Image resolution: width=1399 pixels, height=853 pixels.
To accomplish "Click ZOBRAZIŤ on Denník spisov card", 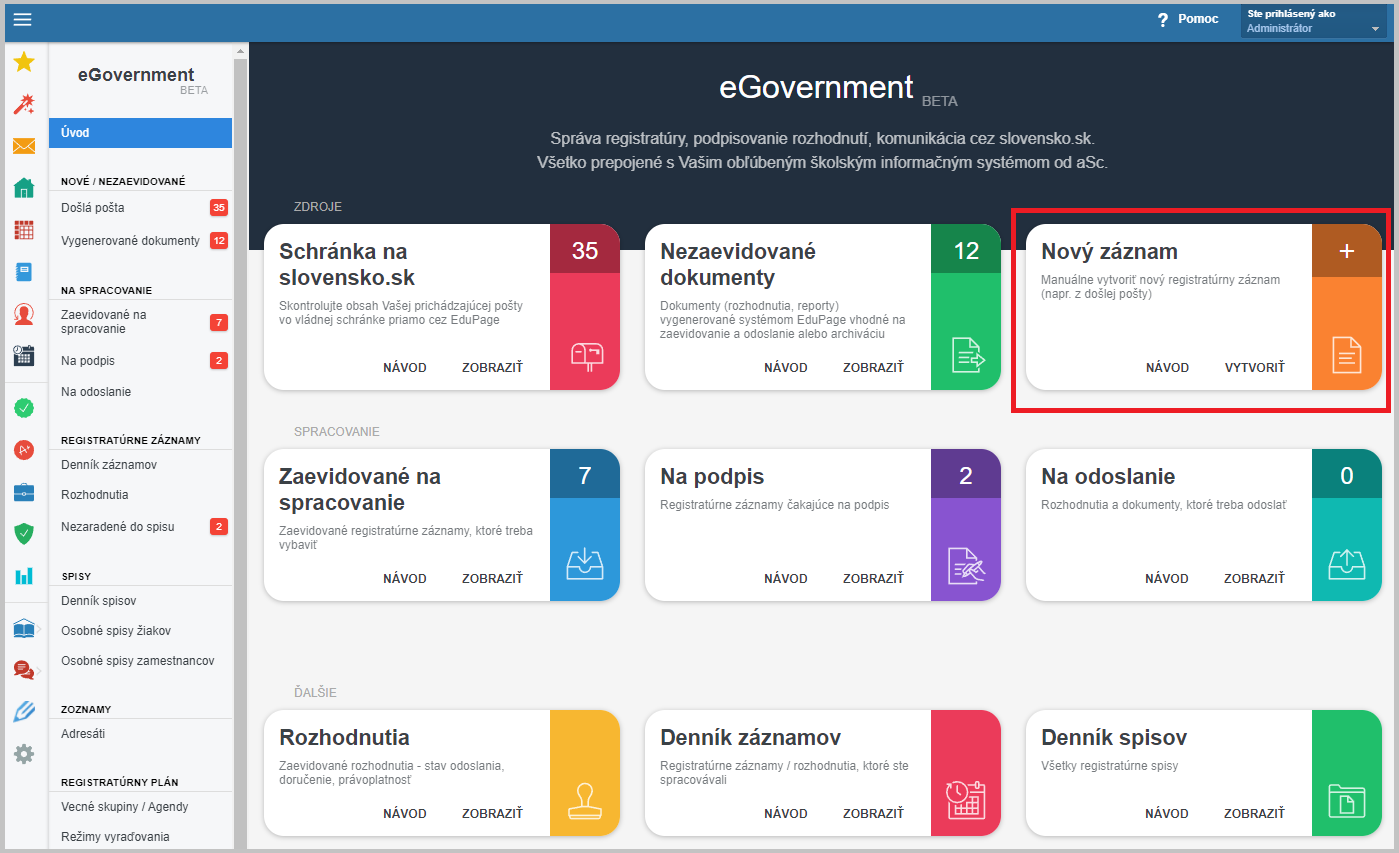I will [x=1254, y=814].
